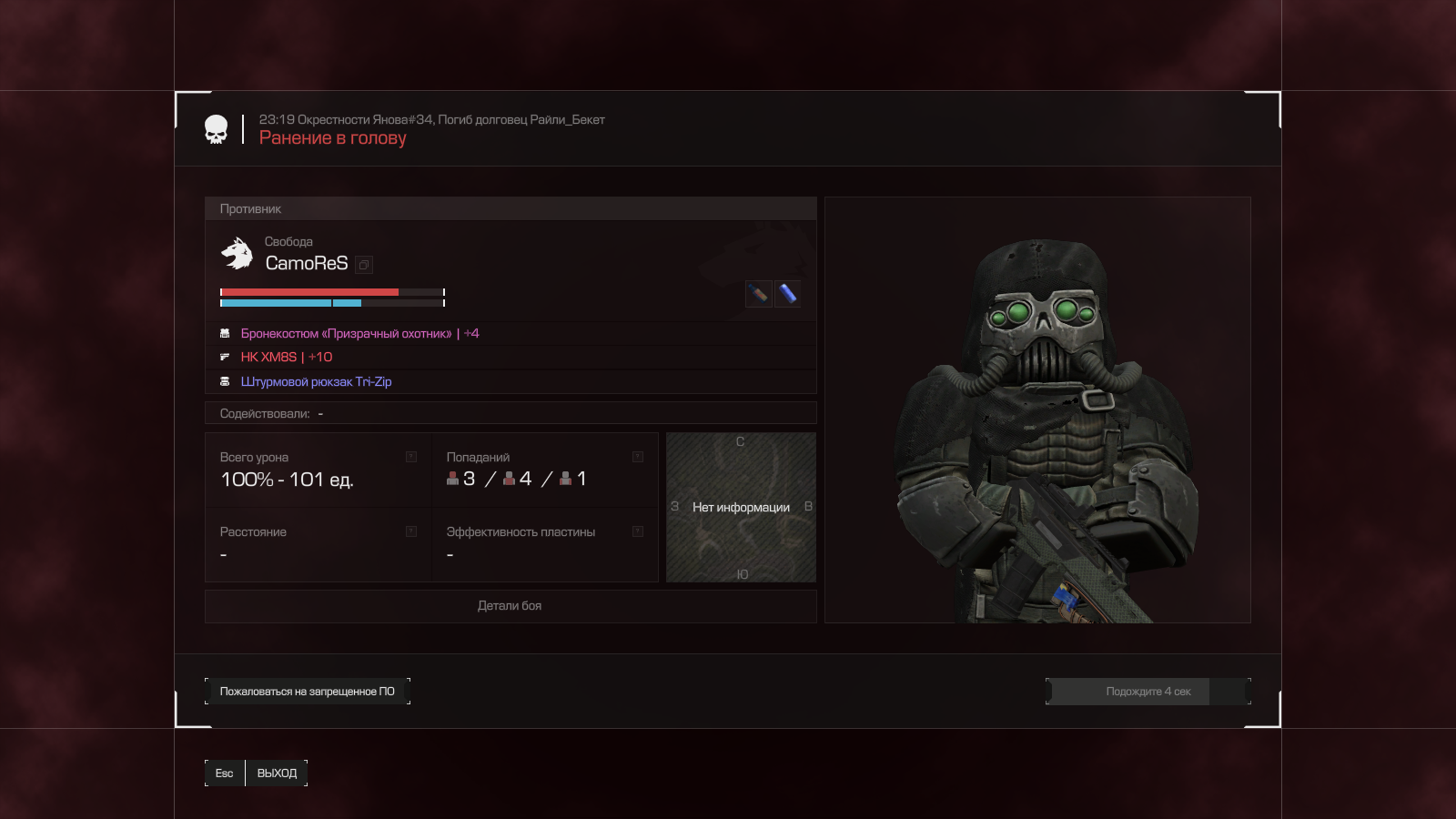Click the minimap with Нет информации

[741, 507]
